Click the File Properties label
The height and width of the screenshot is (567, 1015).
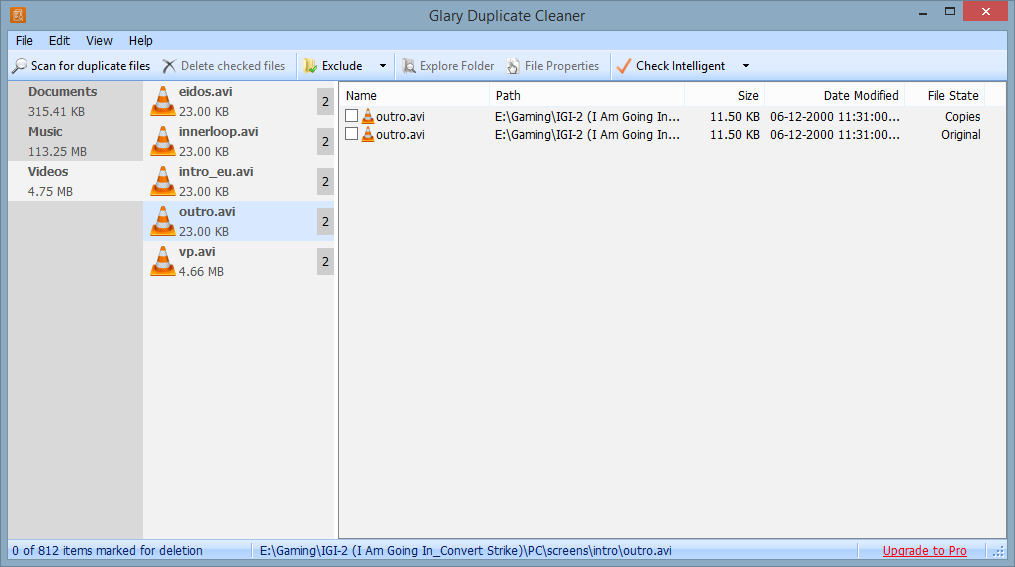point(562,66)
